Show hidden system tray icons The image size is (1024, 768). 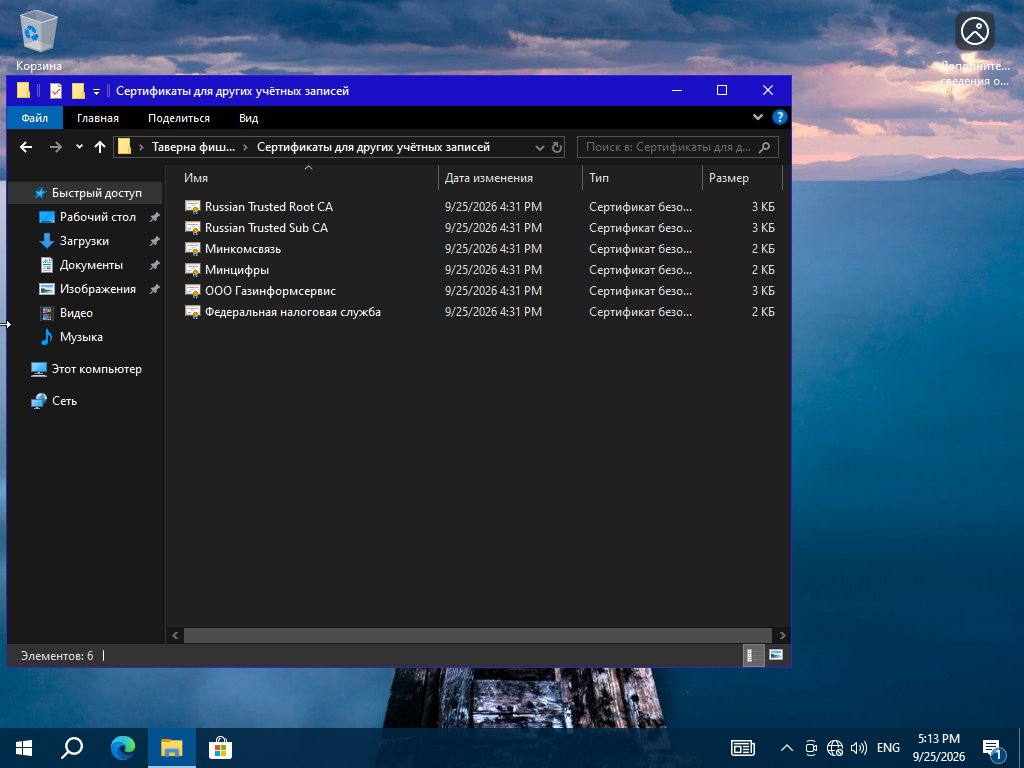click(787, 748)
